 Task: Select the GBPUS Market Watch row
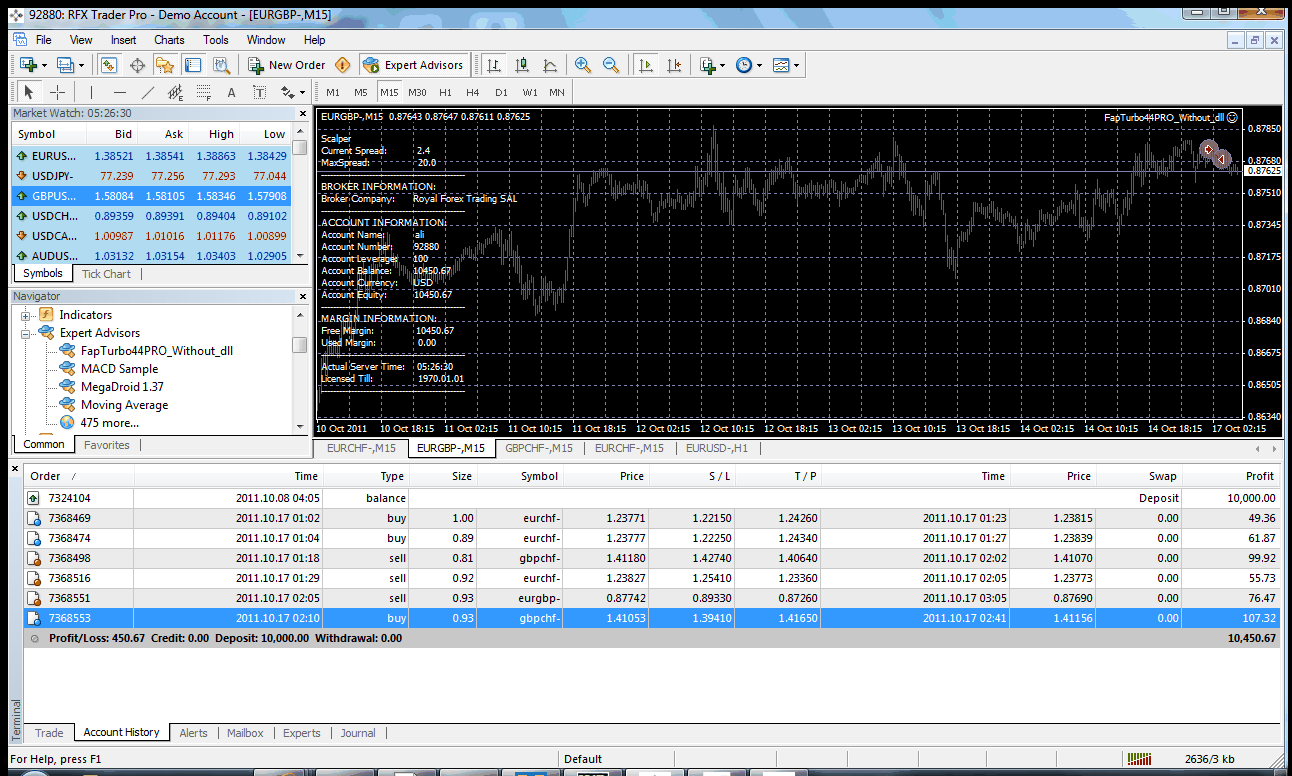151,196
